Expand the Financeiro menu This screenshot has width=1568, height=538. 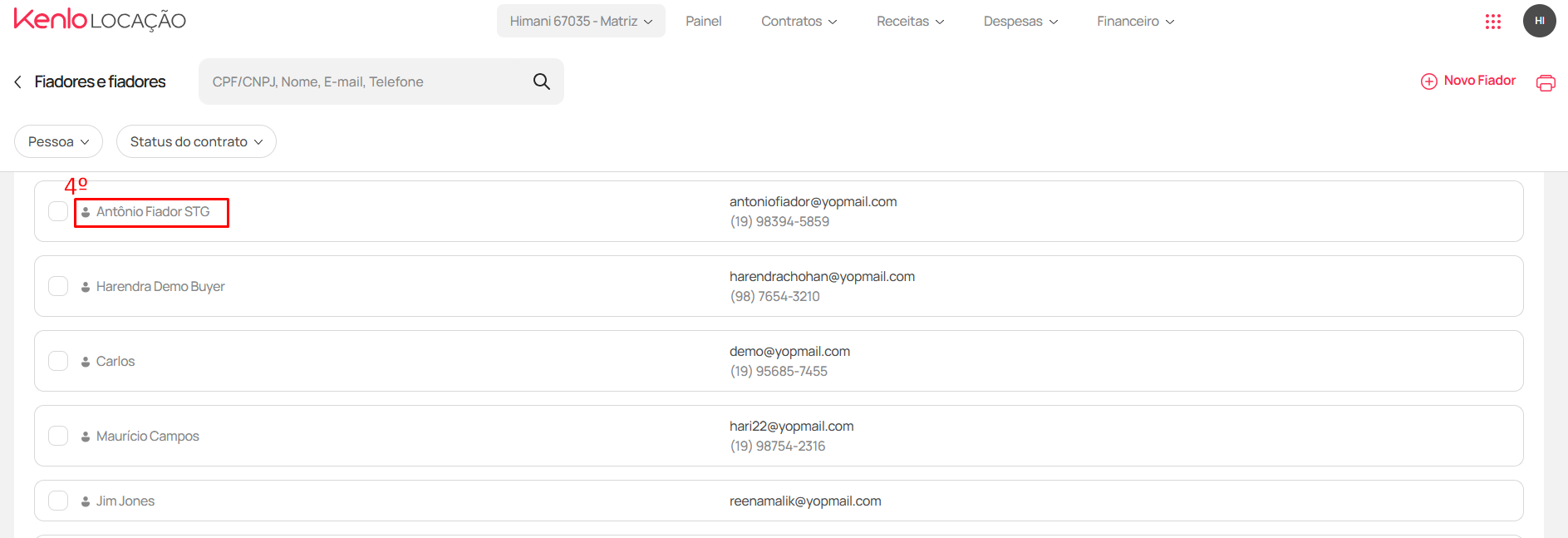tap(1135, 21)
